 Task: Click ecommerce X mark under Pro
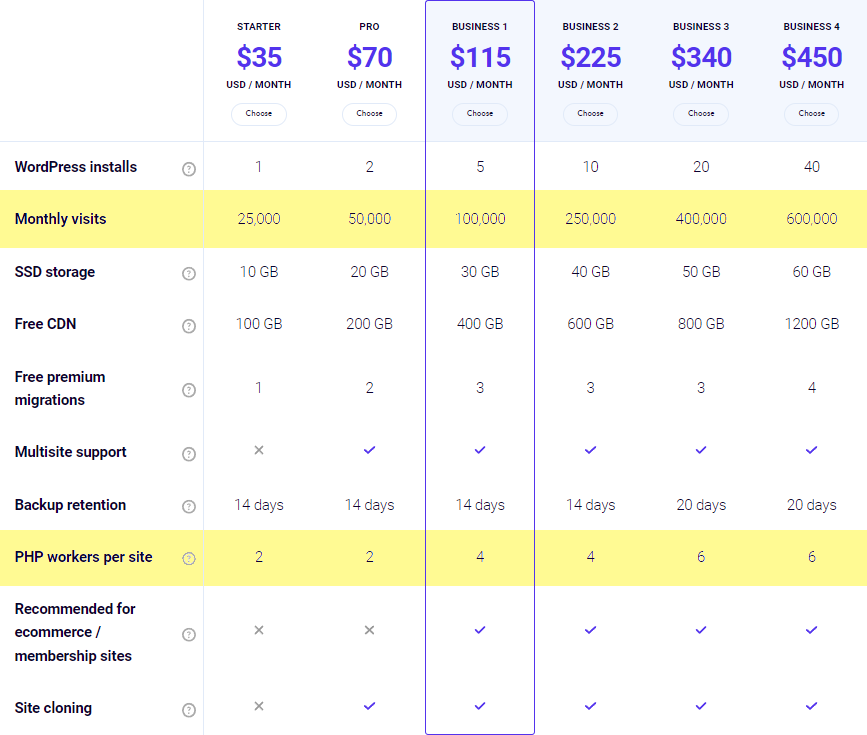pos(369,630)
